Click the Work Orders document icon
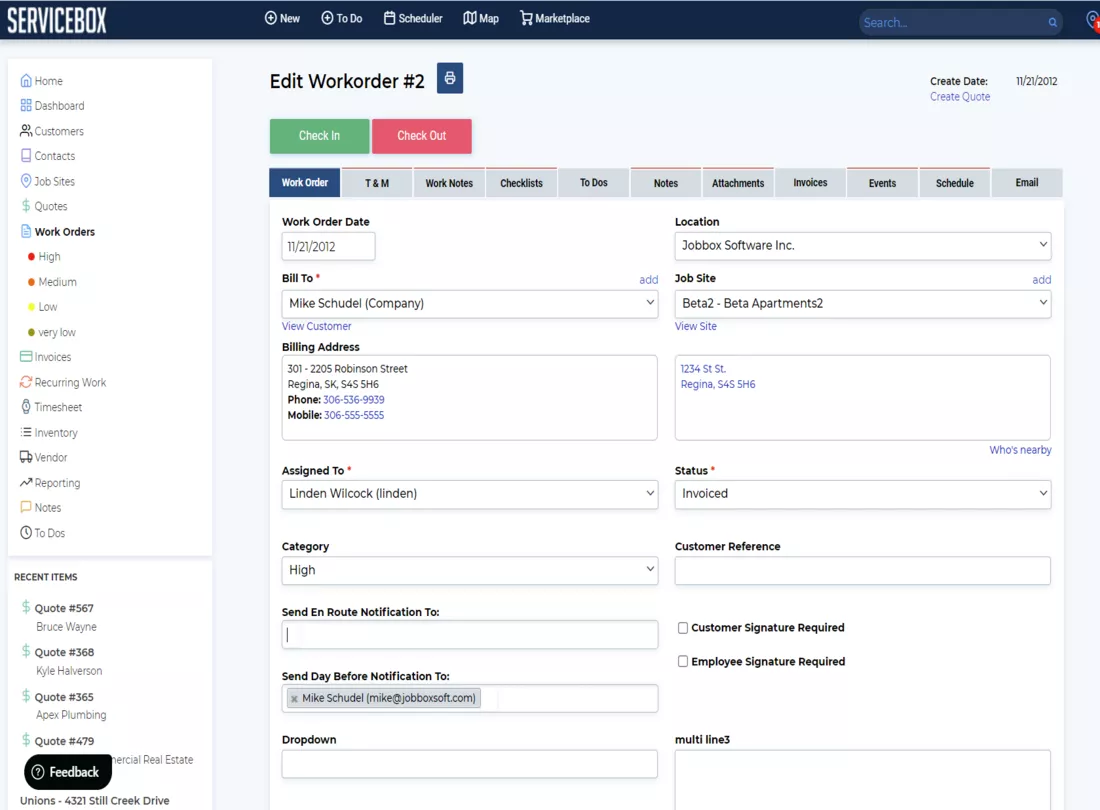The height and width of the screenshot is (810, 1100). pos(26,231)
